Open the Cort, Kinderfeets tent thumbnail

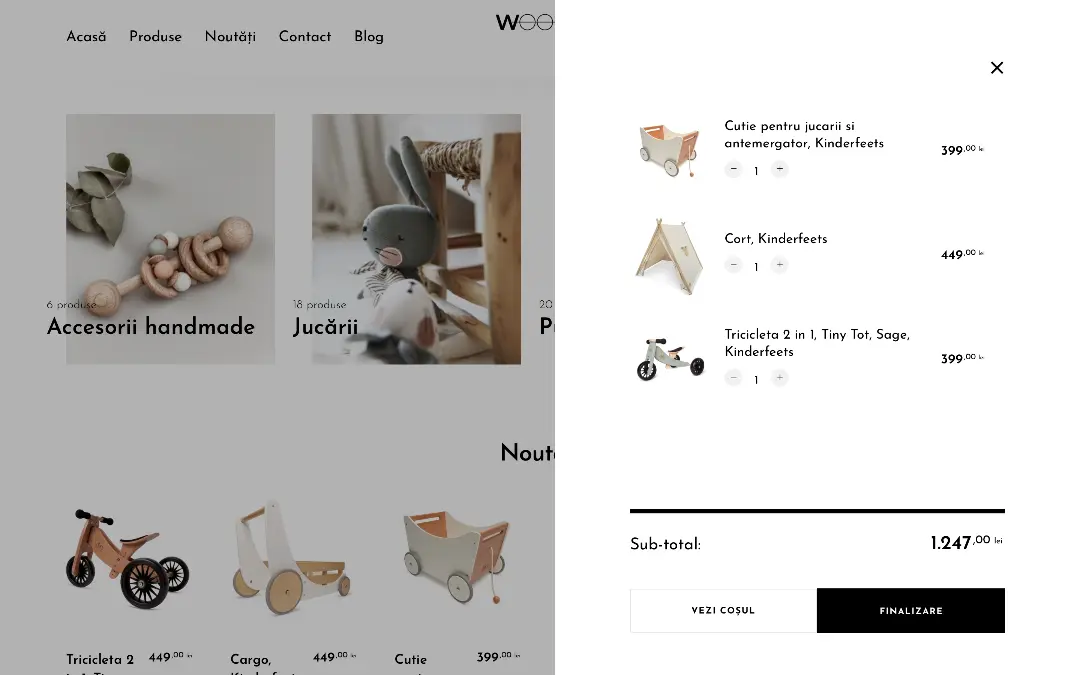[669, 256]
